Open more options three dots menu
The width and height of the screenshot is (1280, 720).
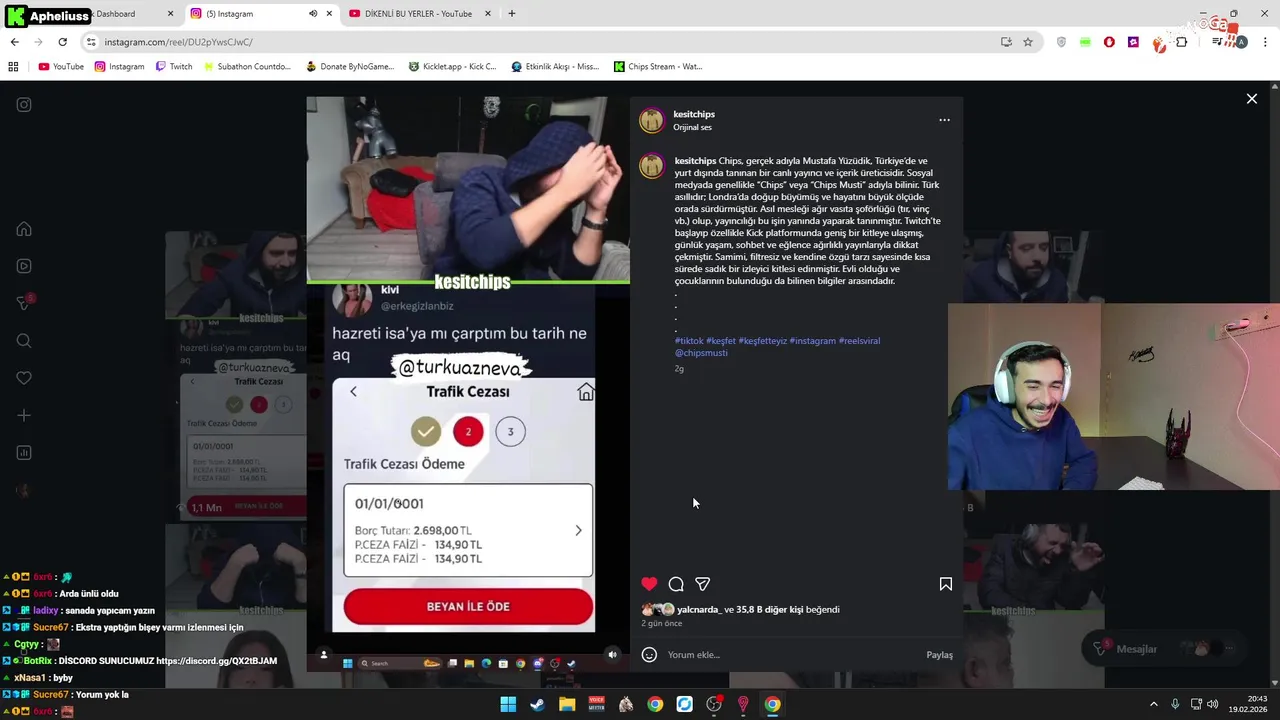coord(944,120)
